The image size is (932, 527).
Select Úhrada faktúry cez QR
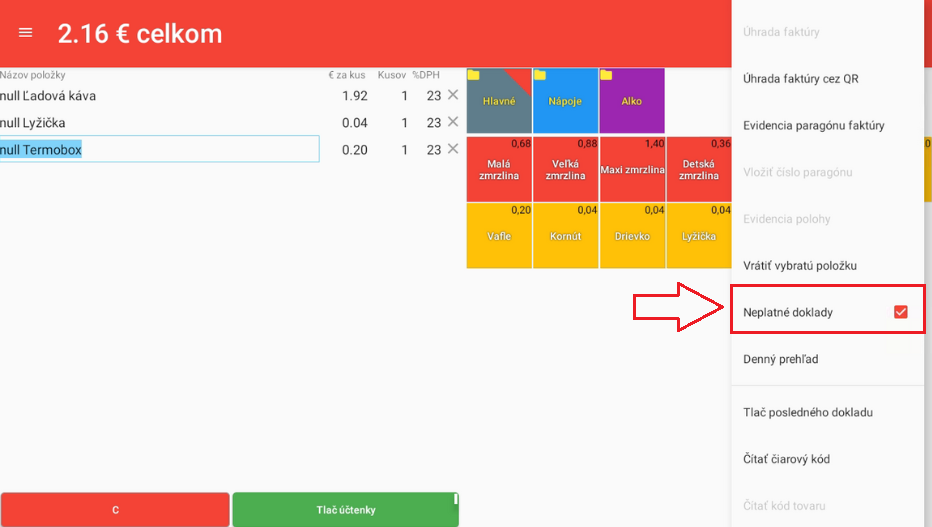click(x=801, y=79)
